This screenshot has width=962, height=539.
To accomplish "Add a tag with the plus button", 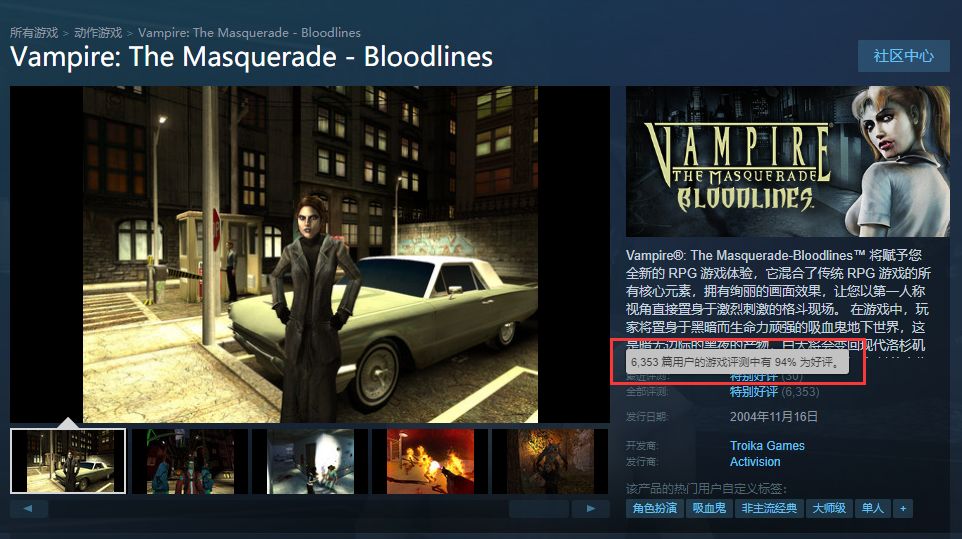I will (903, 508).
